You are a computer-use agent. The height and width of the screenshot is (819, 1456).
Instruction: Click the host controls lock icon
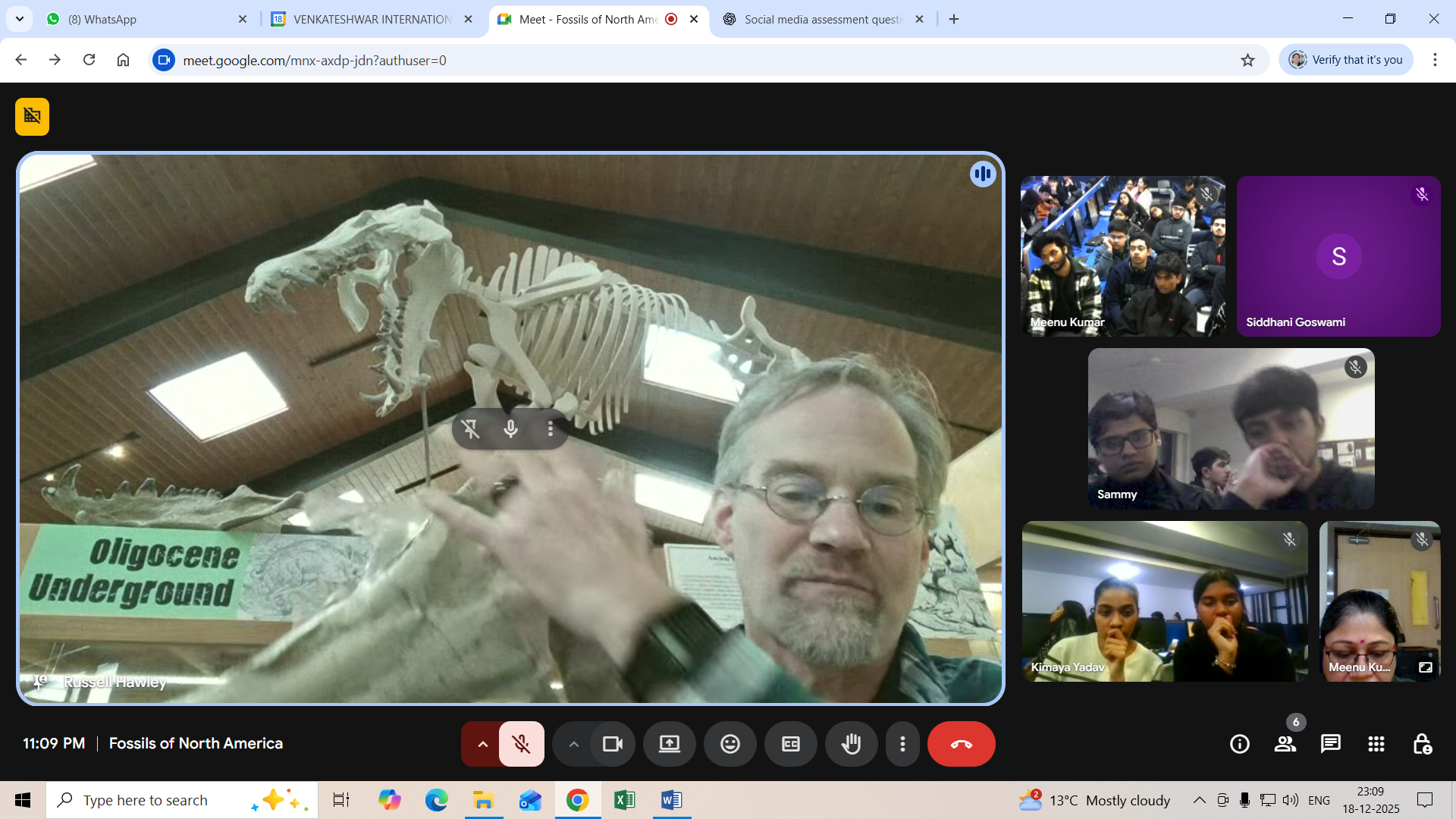(x=1421, y=744)
